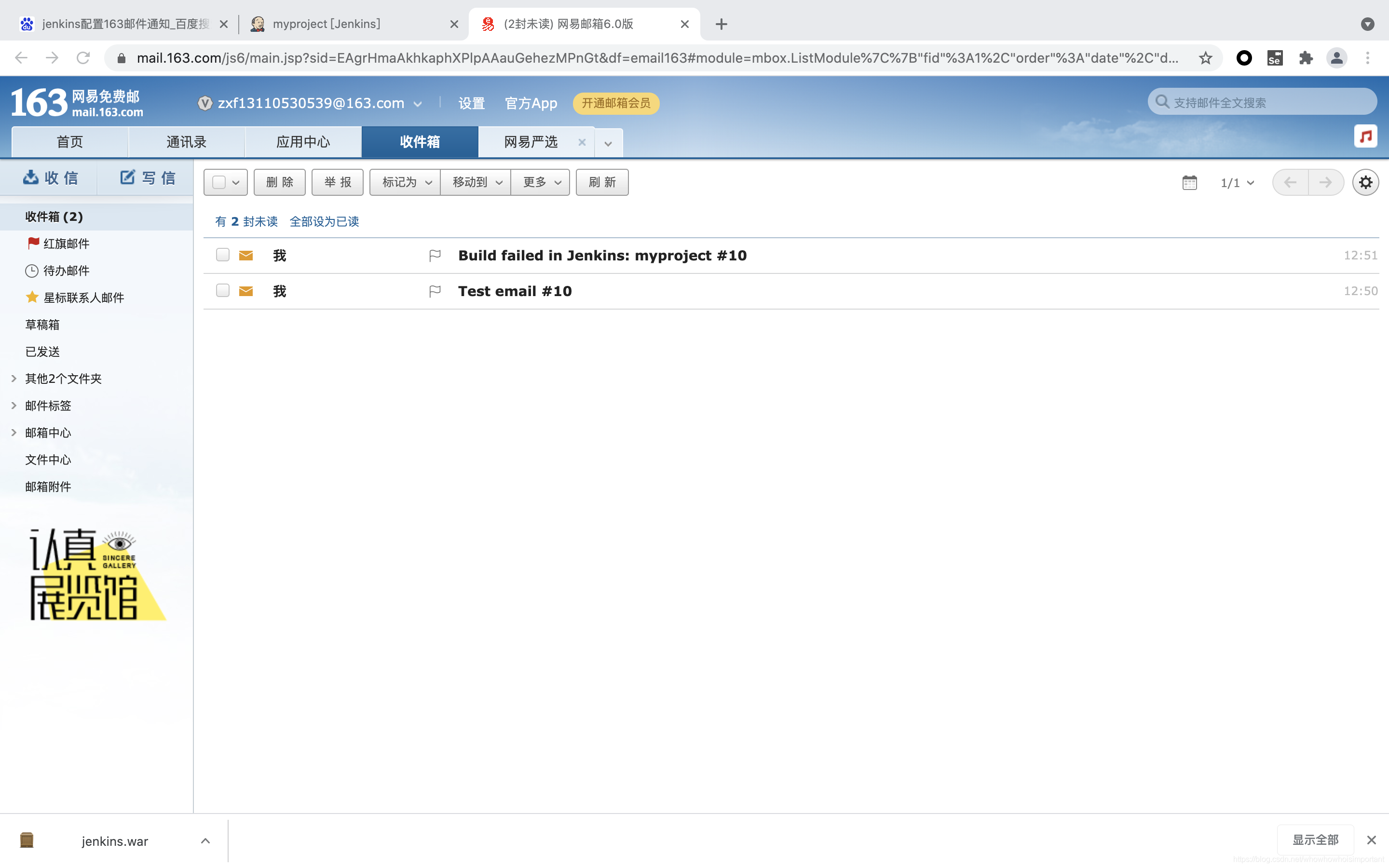This screenshot has width=1389, height=868.
Task: Open the 草稿箱 folder
Action: coord(42,325)
